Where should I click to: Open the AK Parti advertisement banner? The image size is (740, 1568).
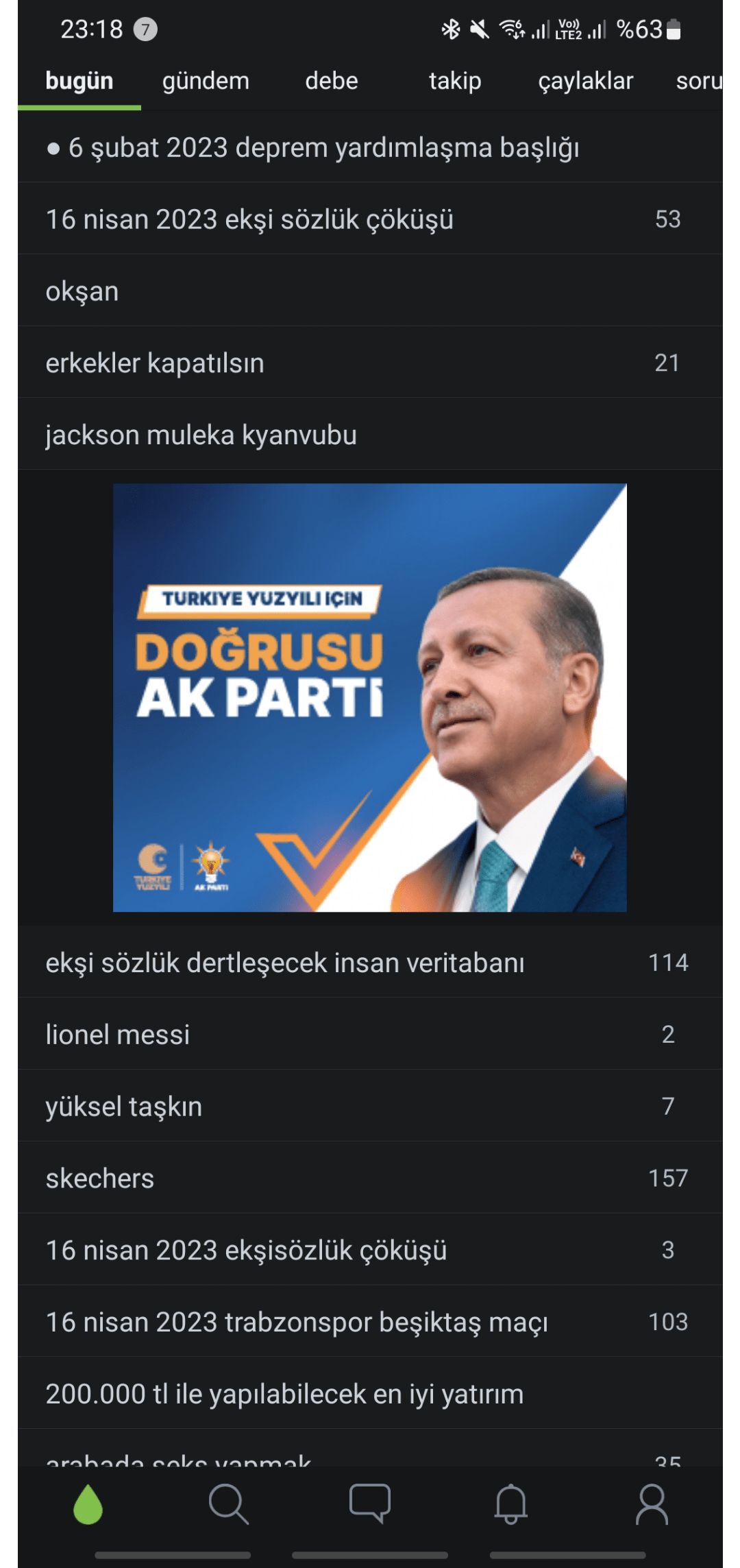[x=370, y=698]
